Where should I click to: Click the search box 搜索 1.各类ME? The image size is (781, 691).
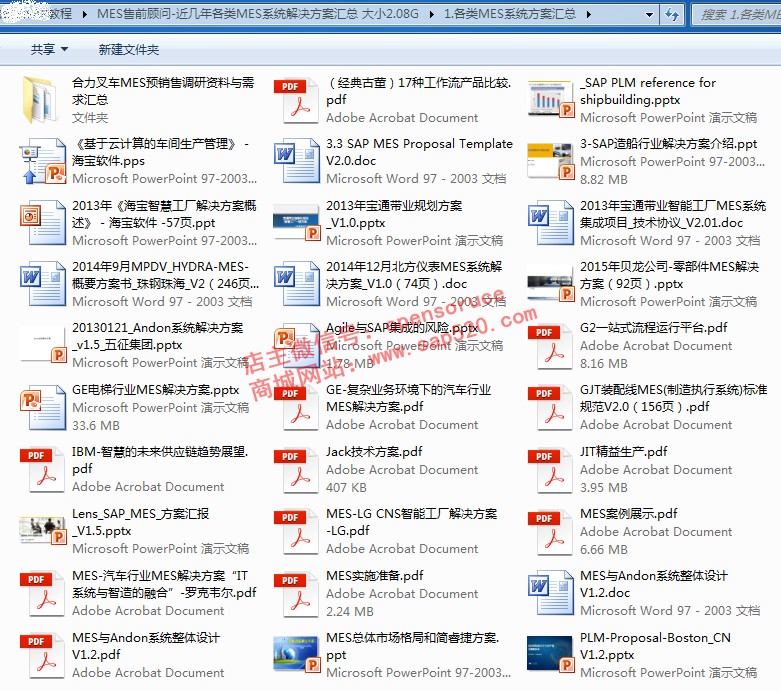pos(737,14)
